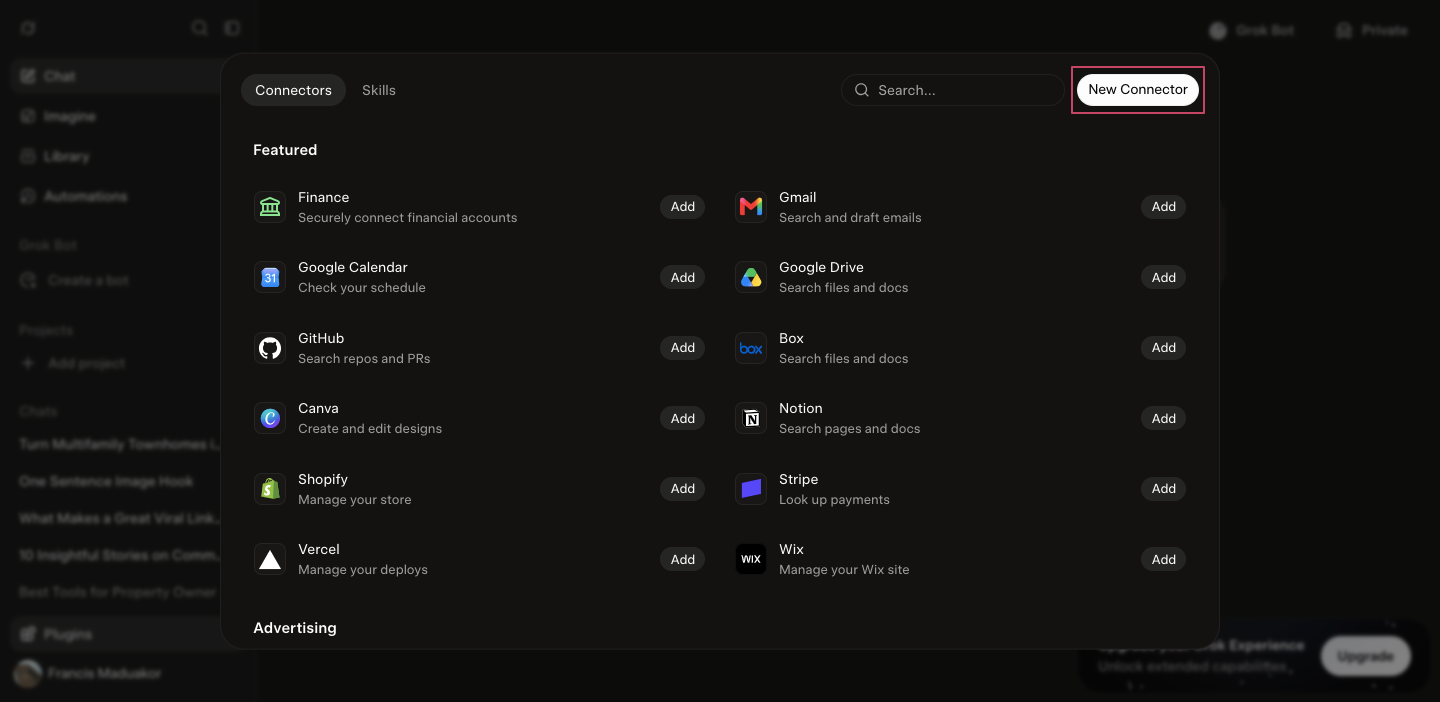Open Plugins in the sidebar
1440x702 pixels.
pyautogui.click(x=115, y=634)
